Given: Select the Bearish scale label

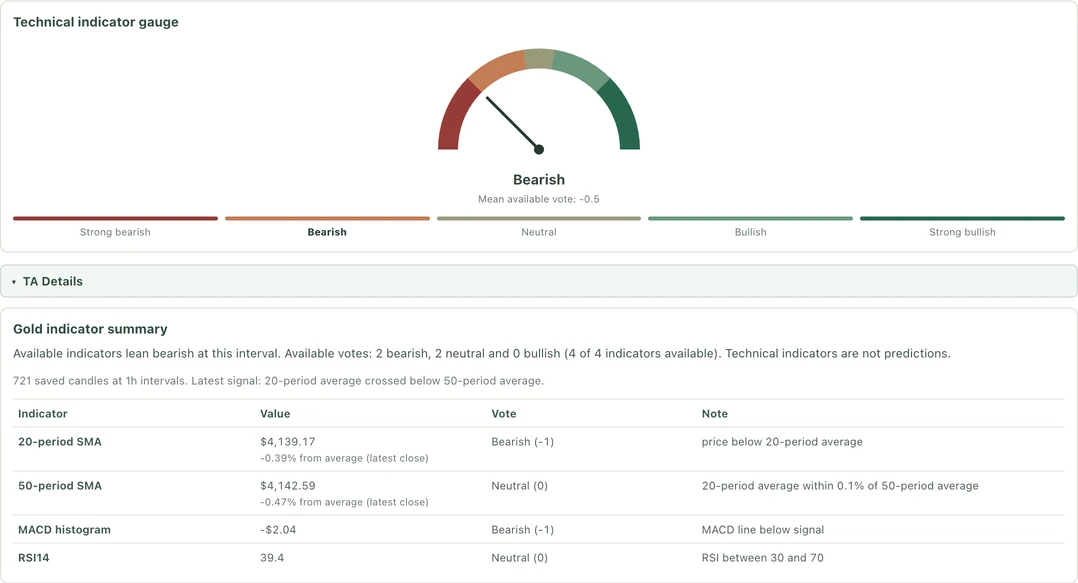Looking at the screenshot, I should point(327,232).
